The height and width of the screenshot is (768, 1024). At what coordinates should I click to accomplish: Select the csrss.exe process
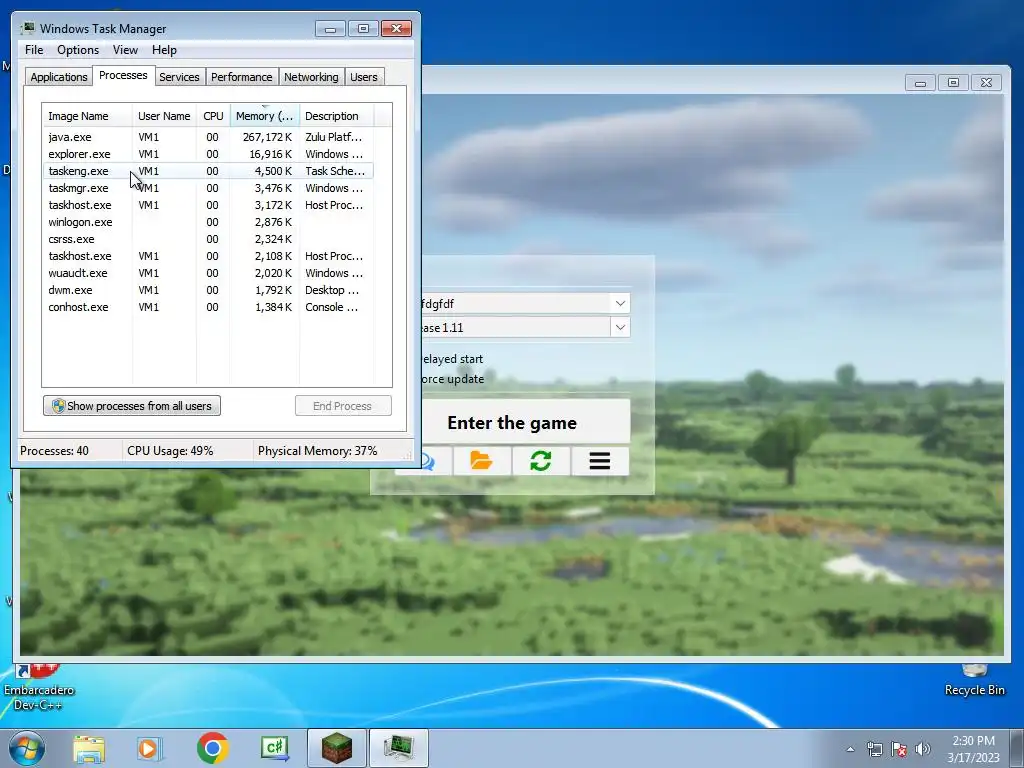[x=208, y=239]
